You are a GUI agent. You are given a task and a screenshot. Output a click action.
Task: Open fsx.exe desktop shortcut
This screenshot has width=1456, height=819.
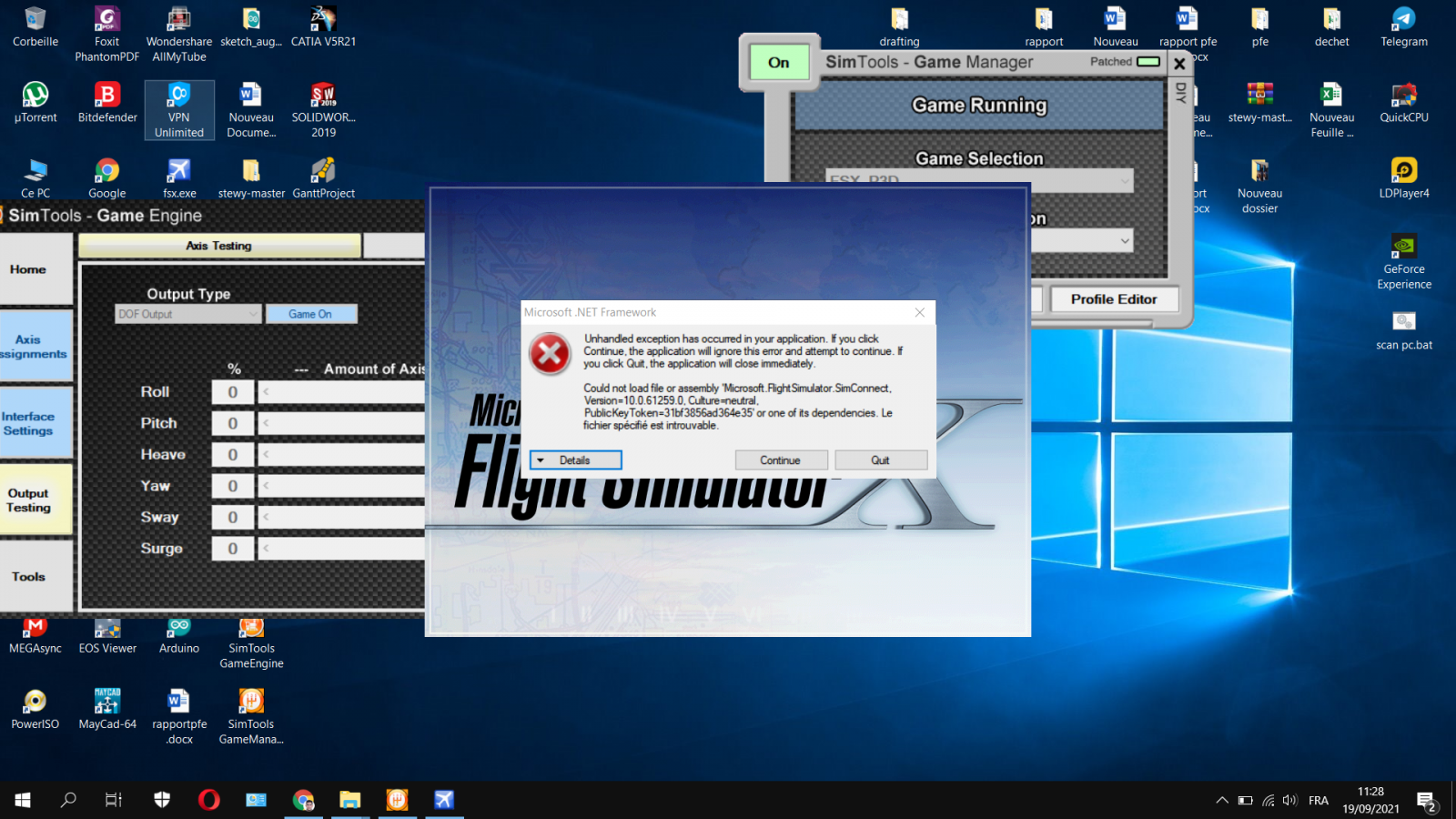click(x=179, y=178)
